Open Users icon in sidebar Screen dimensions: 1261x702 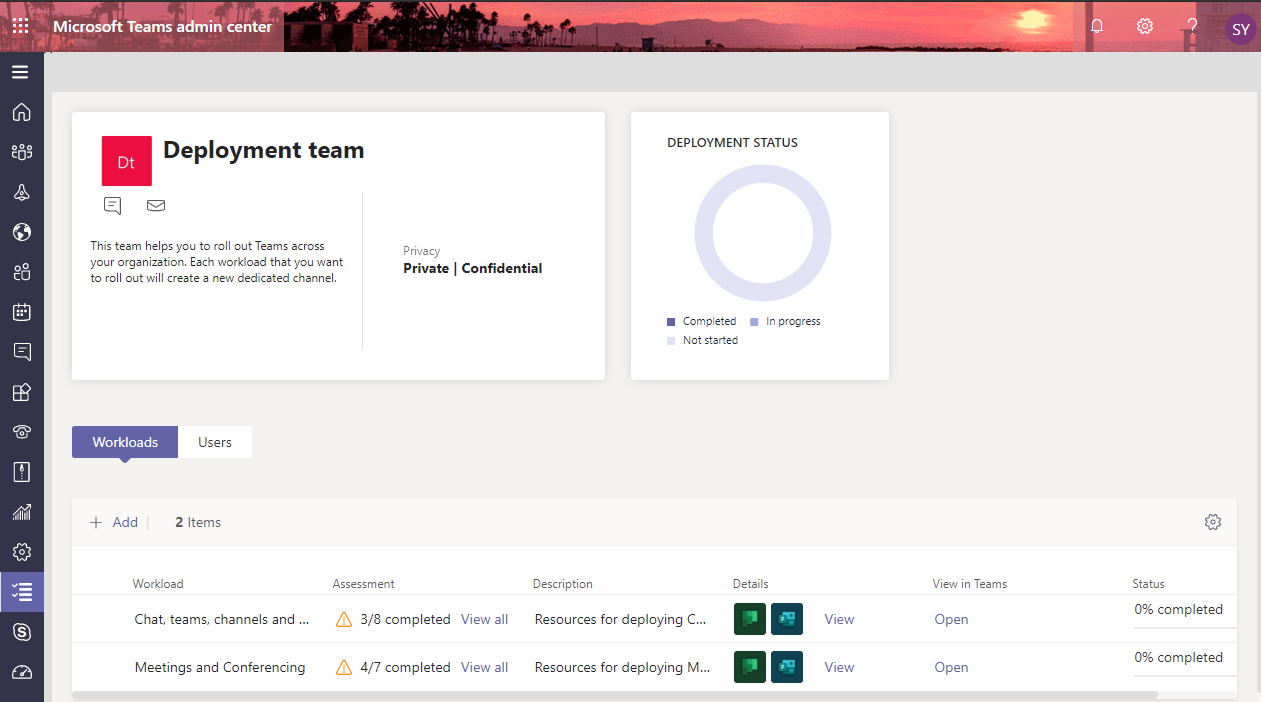click(x=21, y=272)
